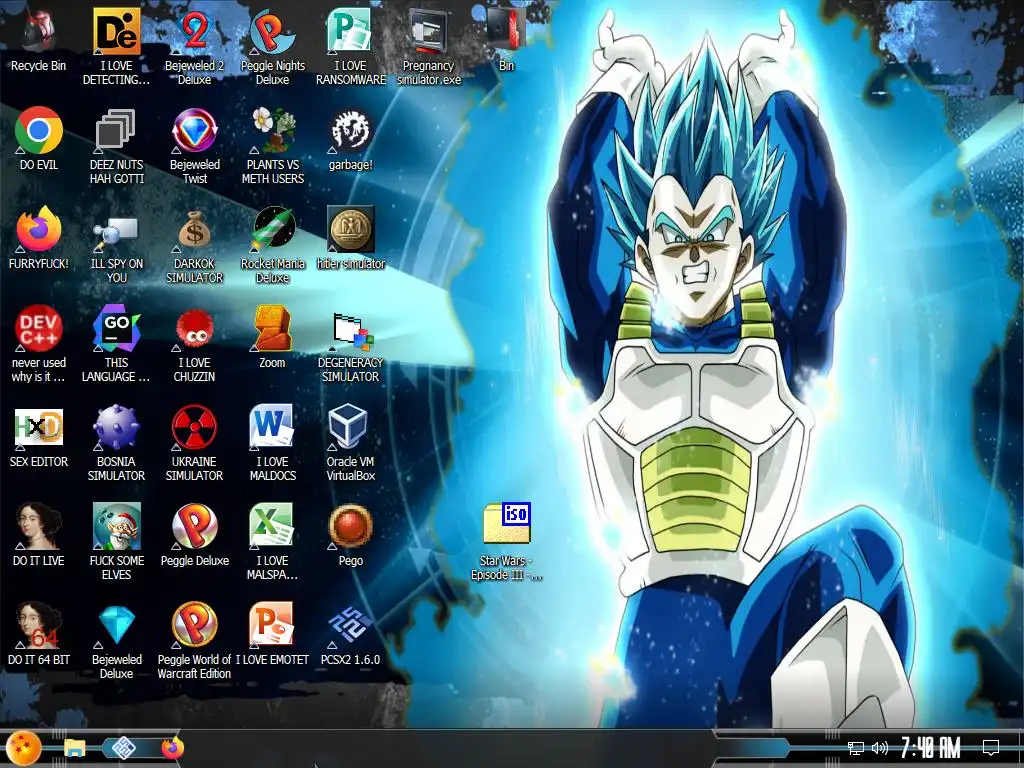
Task: Launch the 'I LOVE CHUZZIN' shortcut
Action: pyautogui.click(x=194, y=330)
